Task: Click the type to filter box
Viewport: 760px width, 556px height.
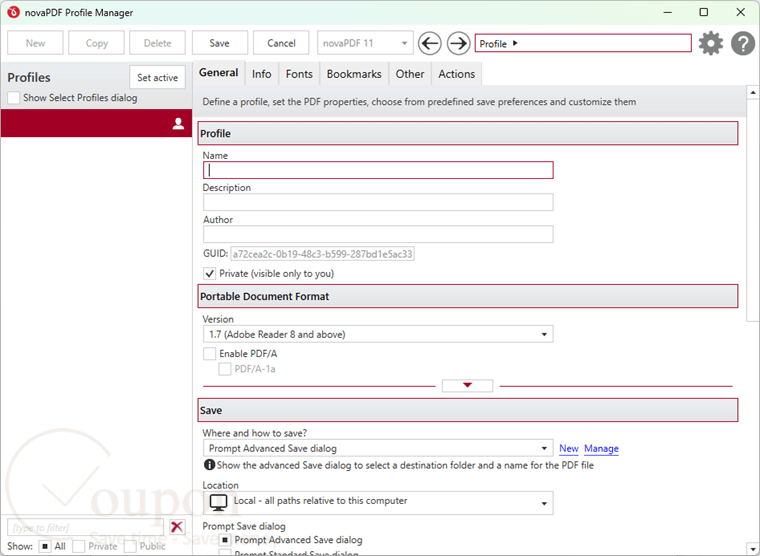Action: tap(85, 527)
